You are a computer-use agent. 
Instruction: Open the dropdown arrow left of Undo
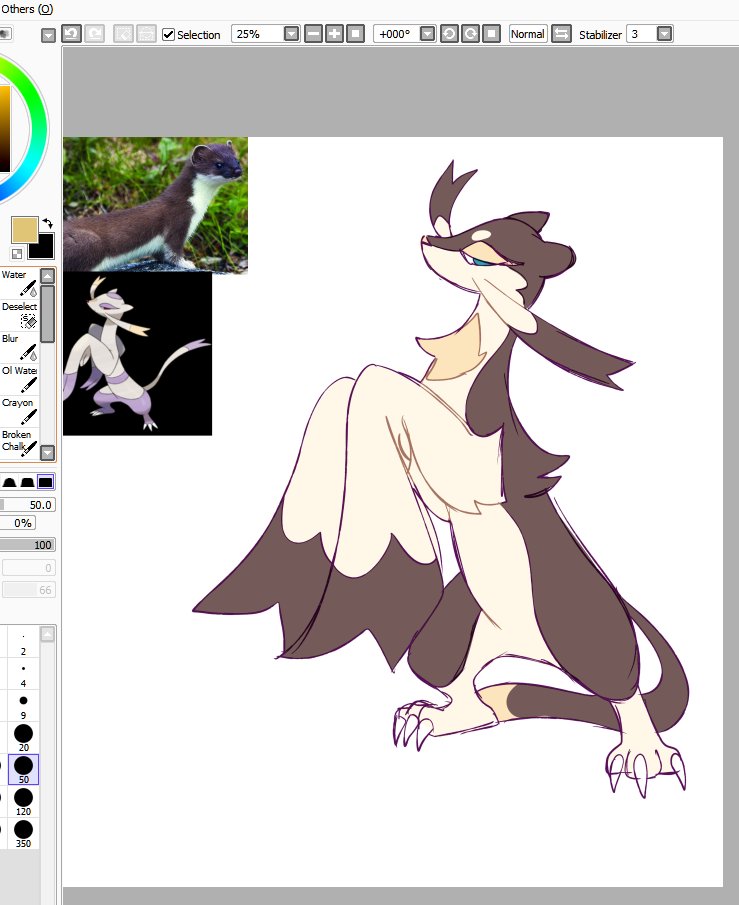coord(48,35)
